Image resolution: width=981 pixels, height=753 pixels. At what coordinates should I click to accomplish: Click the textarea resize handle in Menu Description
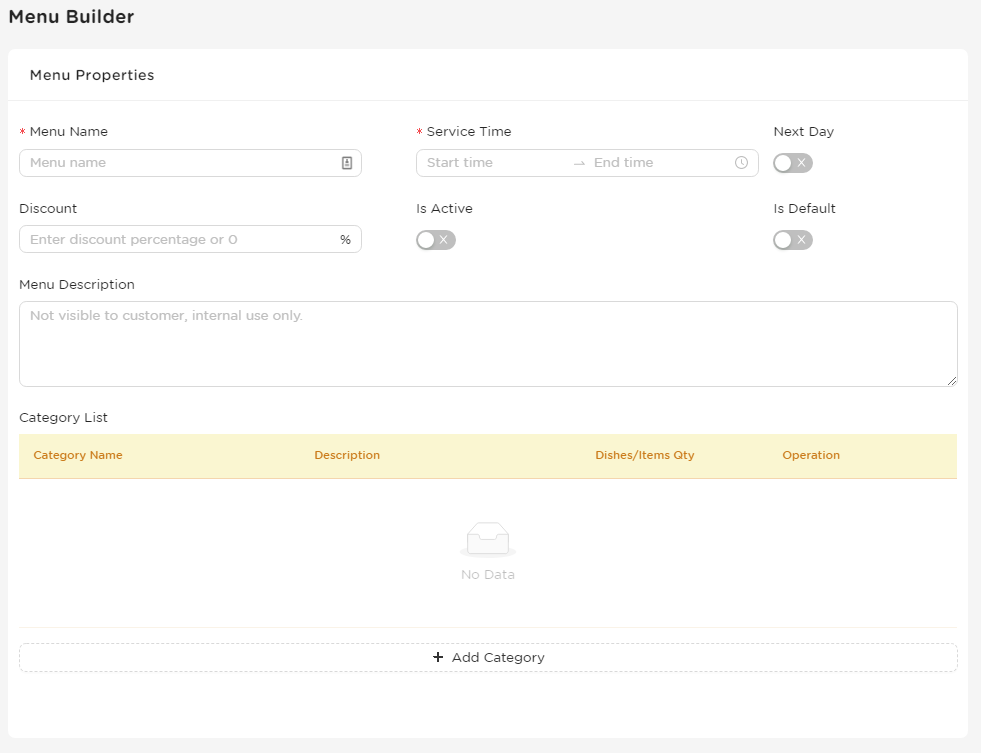(x=952, y=381)
